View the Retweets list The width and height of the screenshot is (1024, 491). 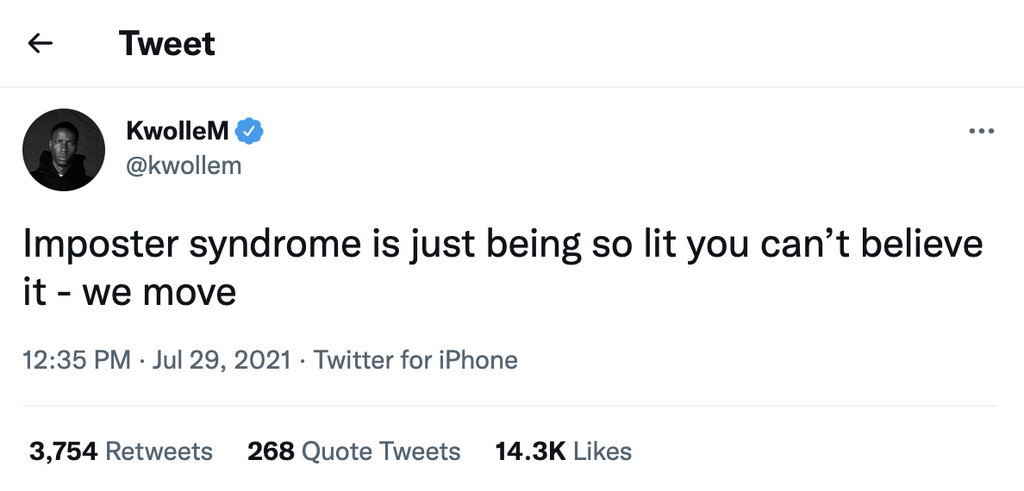point(159,451)
